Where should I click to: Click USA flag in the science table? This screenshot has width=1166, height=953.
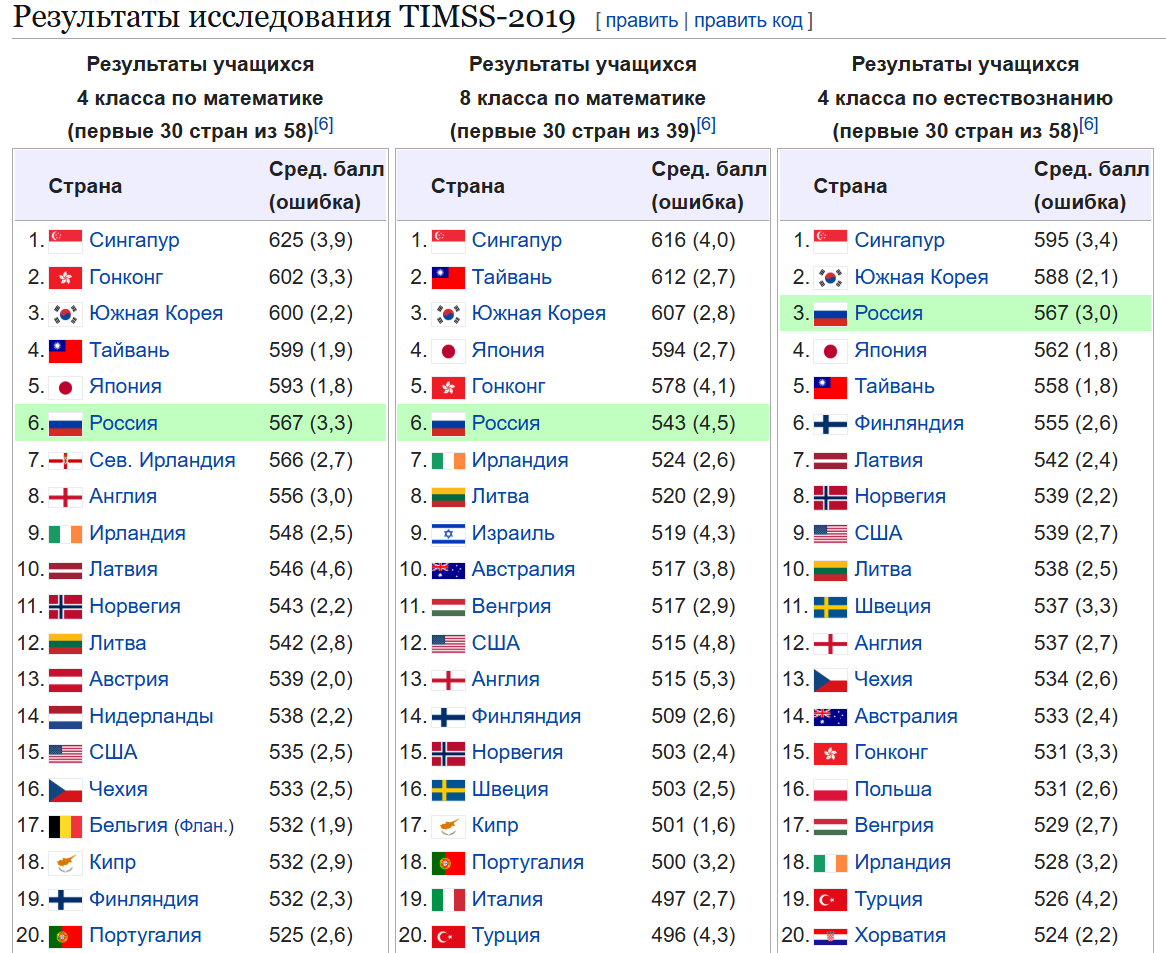tap(831, 534)
